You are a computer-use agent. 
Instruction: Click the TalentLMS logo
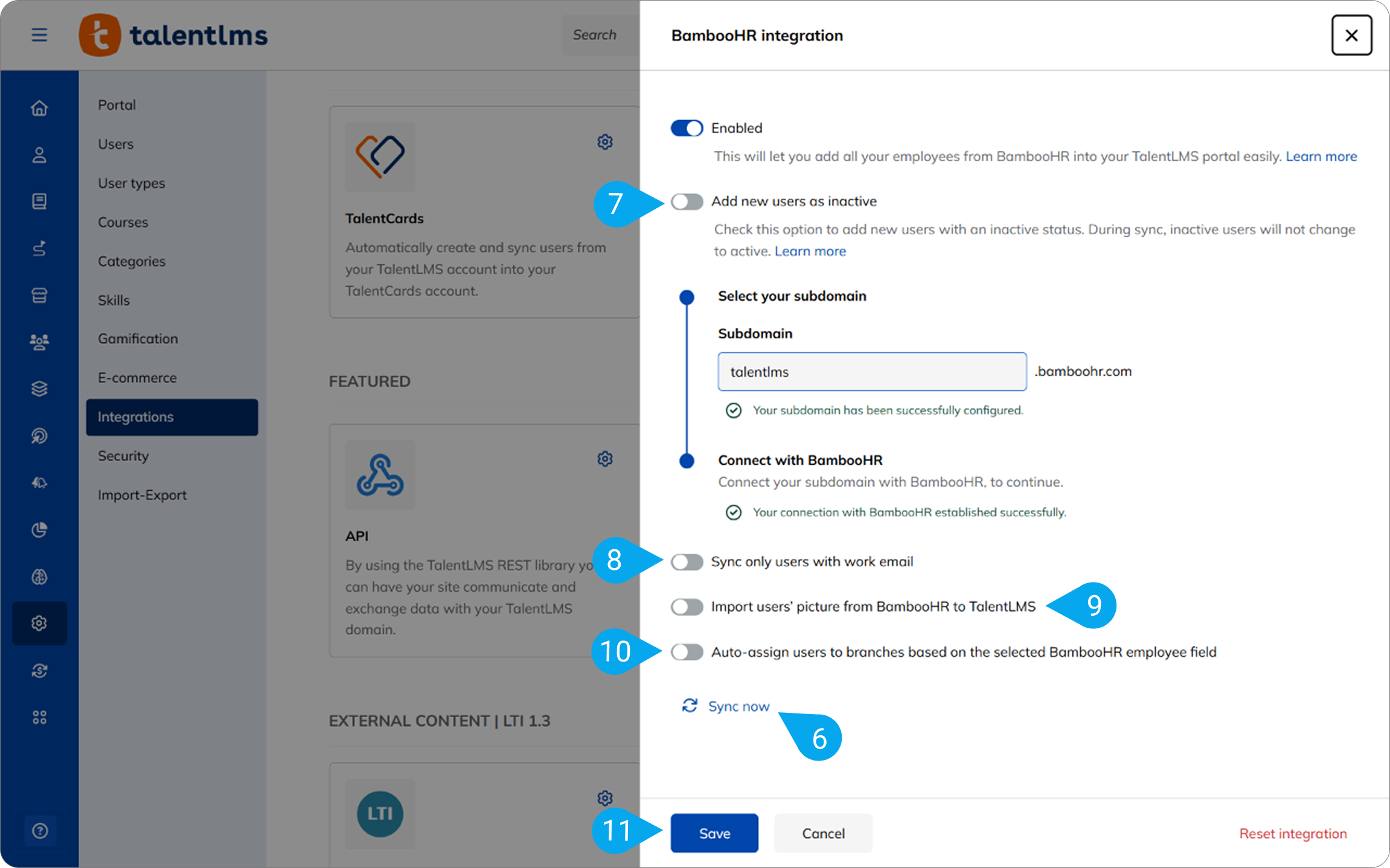(x=173, y=35)
